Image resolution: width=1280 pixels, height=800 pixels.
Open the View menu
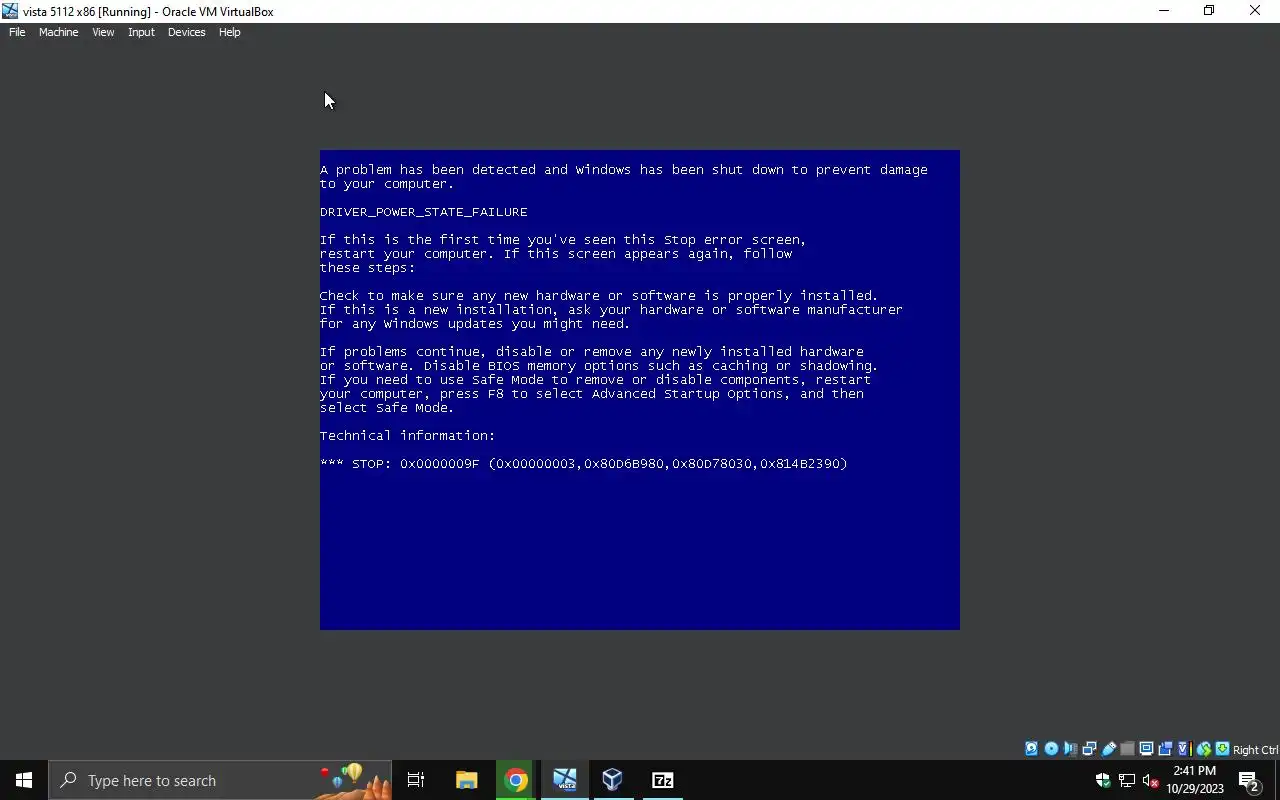pos(103,32)
